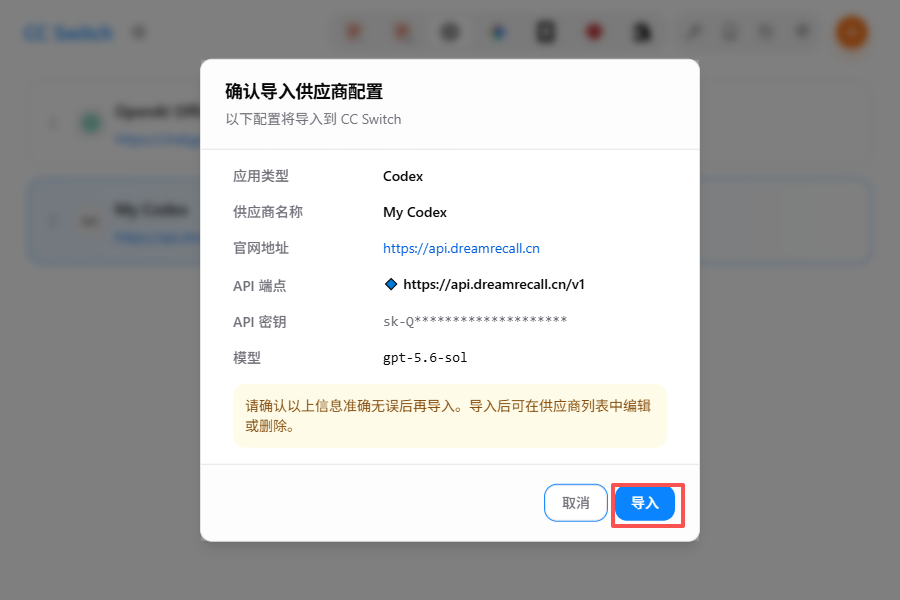Screen dimensions: 900x600
Task: Click the provider name My Codex in dialog
Action: pos(414,212)
